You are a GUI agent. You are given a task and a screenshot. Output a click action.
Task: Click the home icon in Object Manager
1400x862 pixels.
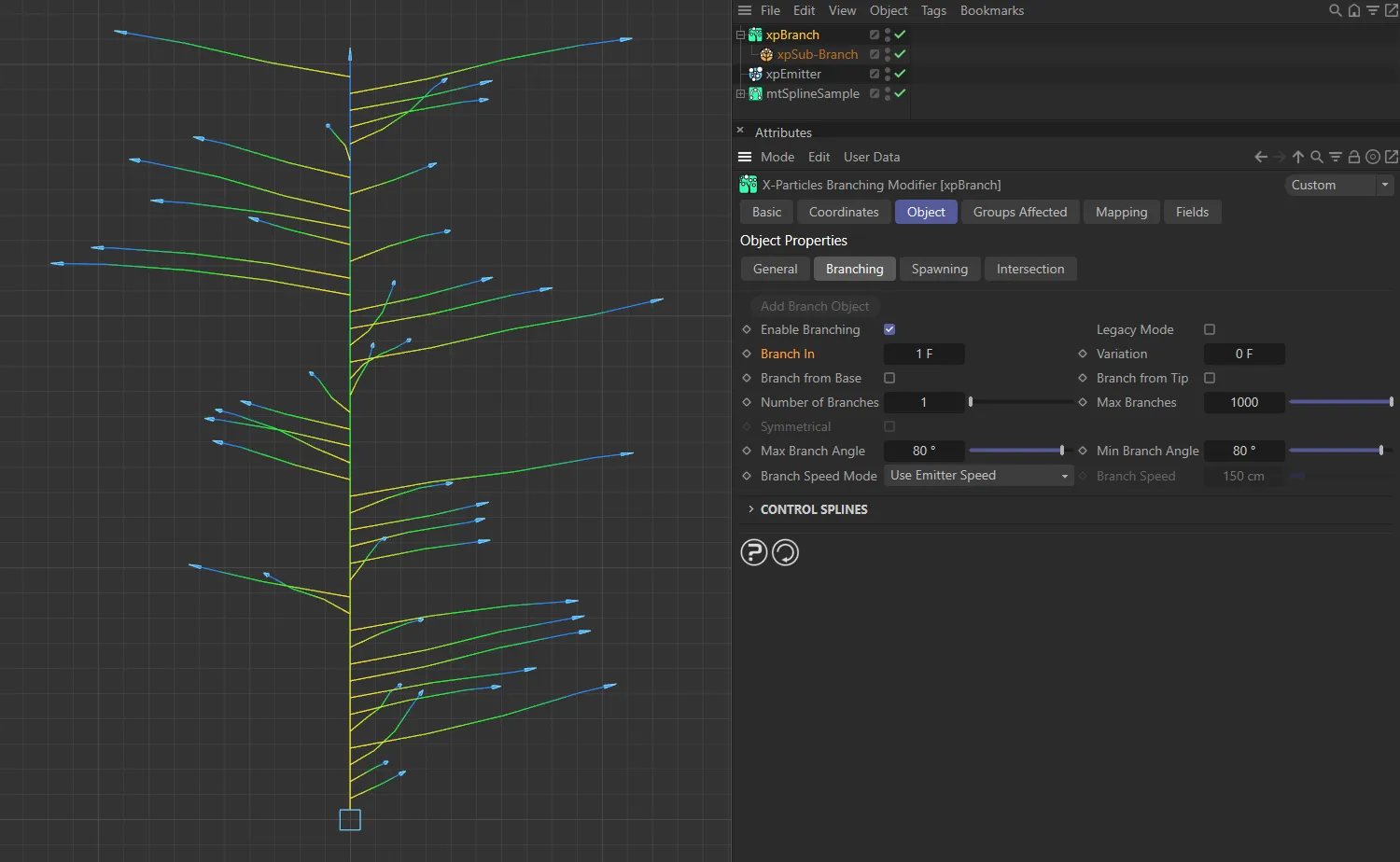click(1354, 11)
